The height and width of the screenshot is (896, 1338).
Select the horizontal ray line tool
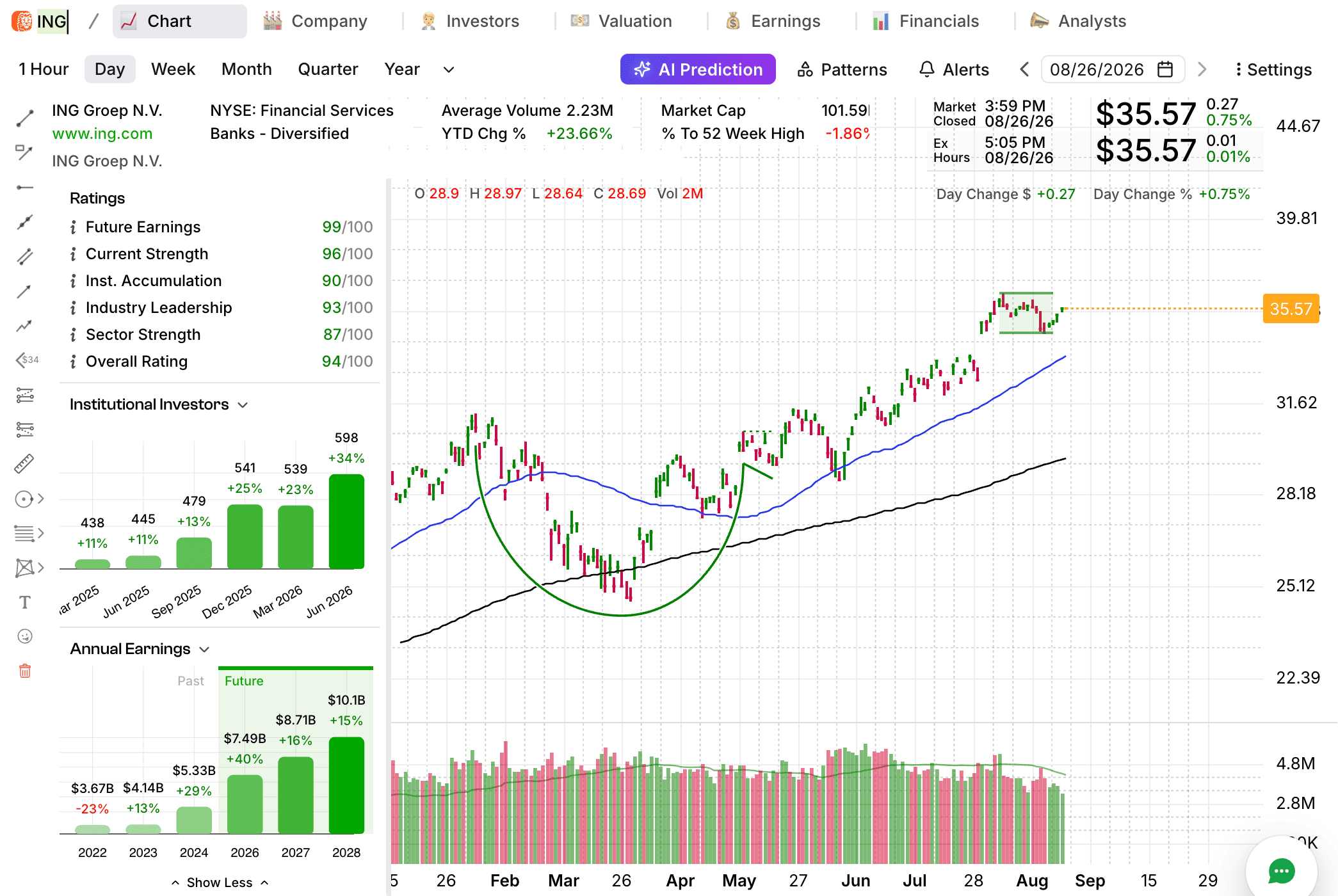tap(24, 188)
